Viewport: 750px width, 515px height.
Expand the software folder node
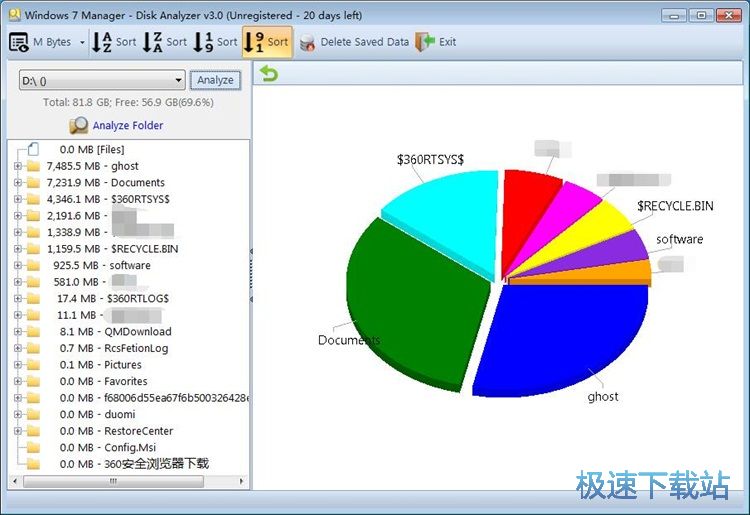click(18, 265)
